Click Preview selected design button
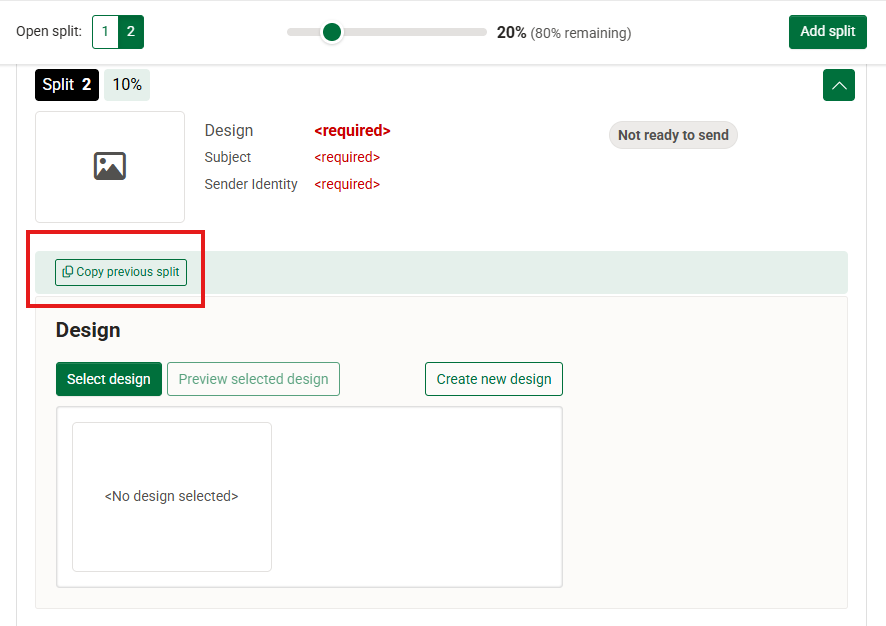Screen dimensions: 886x626 253,379
